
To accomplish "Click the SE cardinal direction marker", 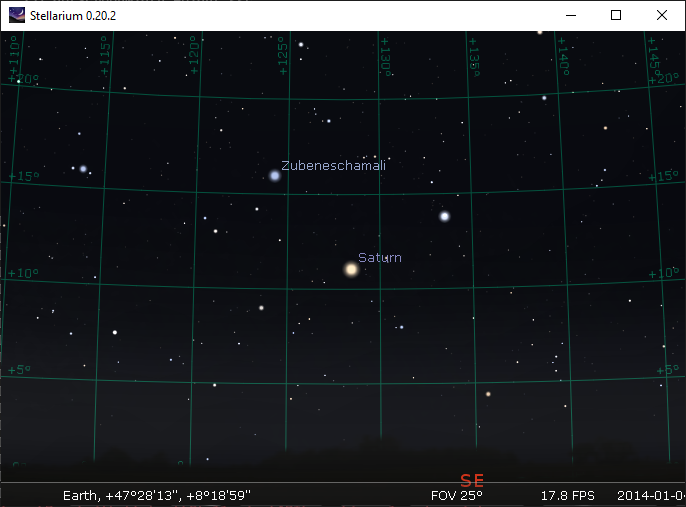I will [472, 481].
